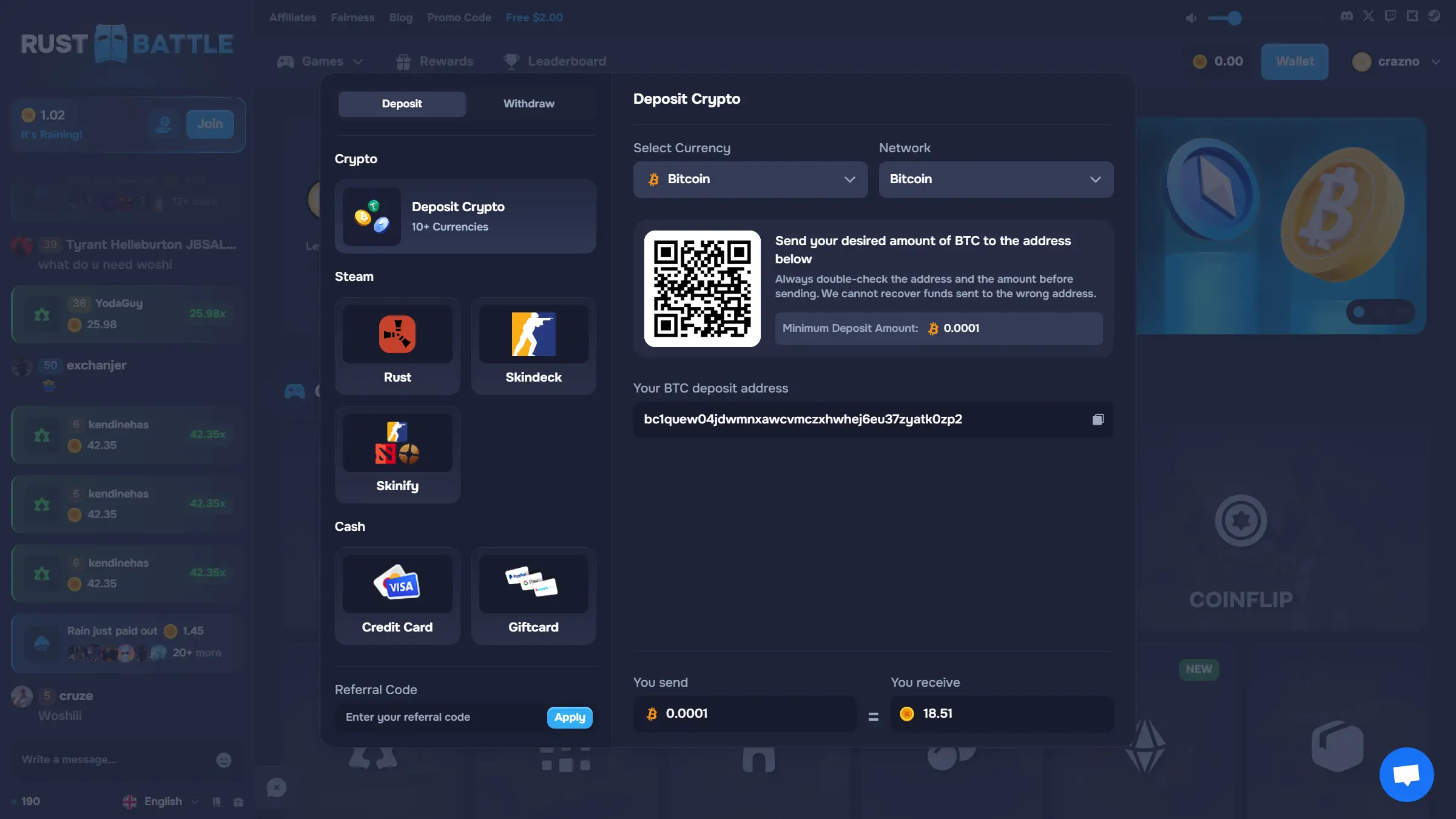Select the Skindeck deposit option
Viewport: 1456px width, 819px height.
pos(534,346)
